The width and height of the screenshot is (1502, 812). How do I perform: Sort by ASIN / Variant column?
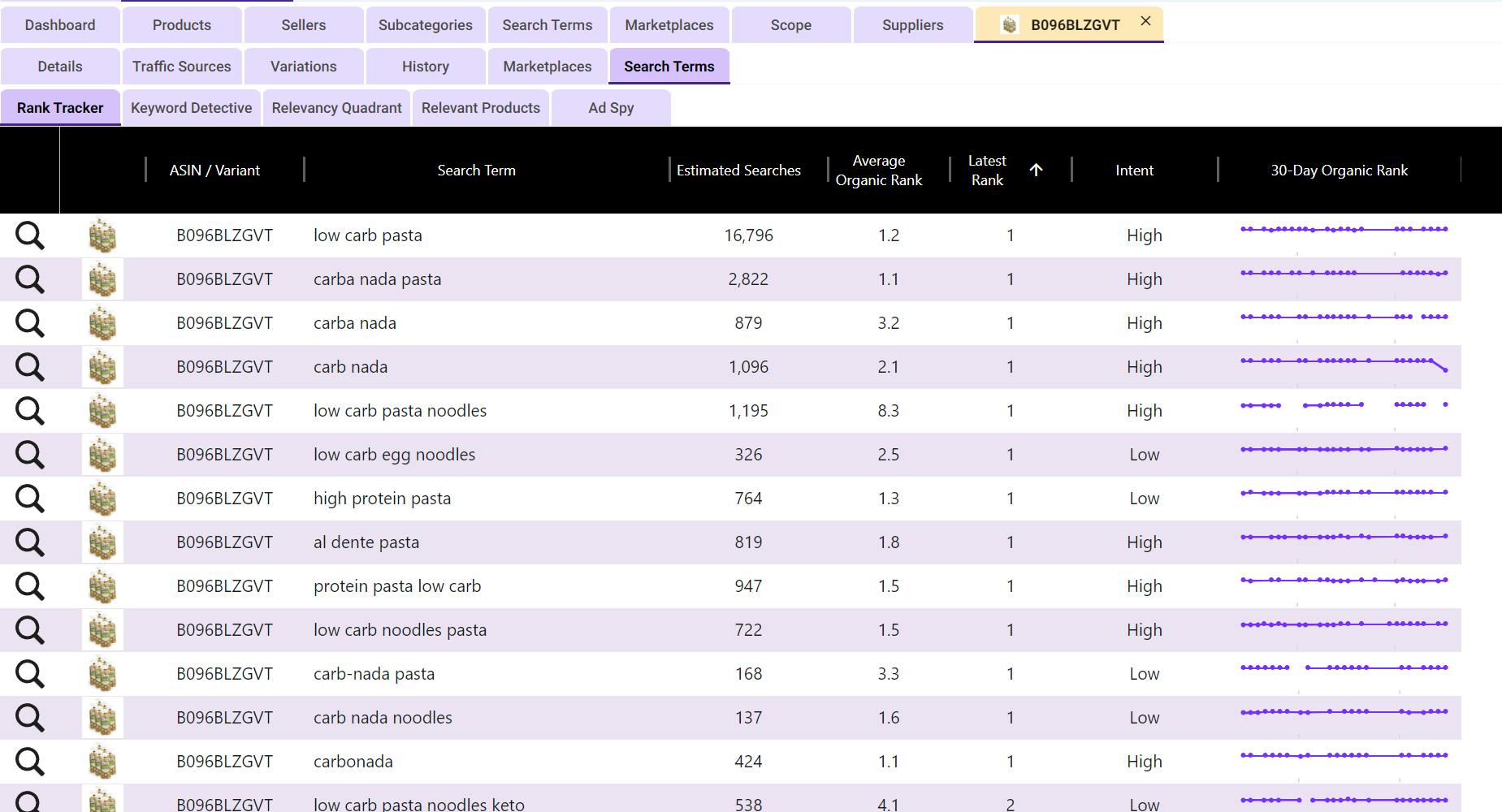point(214,171)
